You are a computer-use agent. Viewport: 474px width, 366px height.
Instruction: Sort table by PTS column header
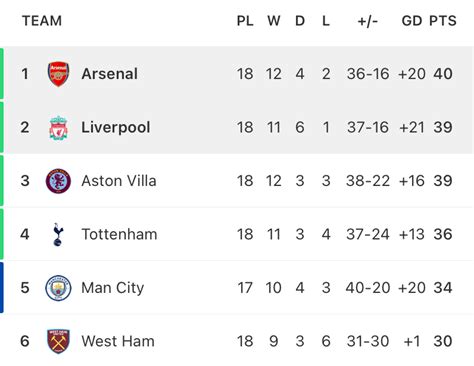[x=443, y=21]
